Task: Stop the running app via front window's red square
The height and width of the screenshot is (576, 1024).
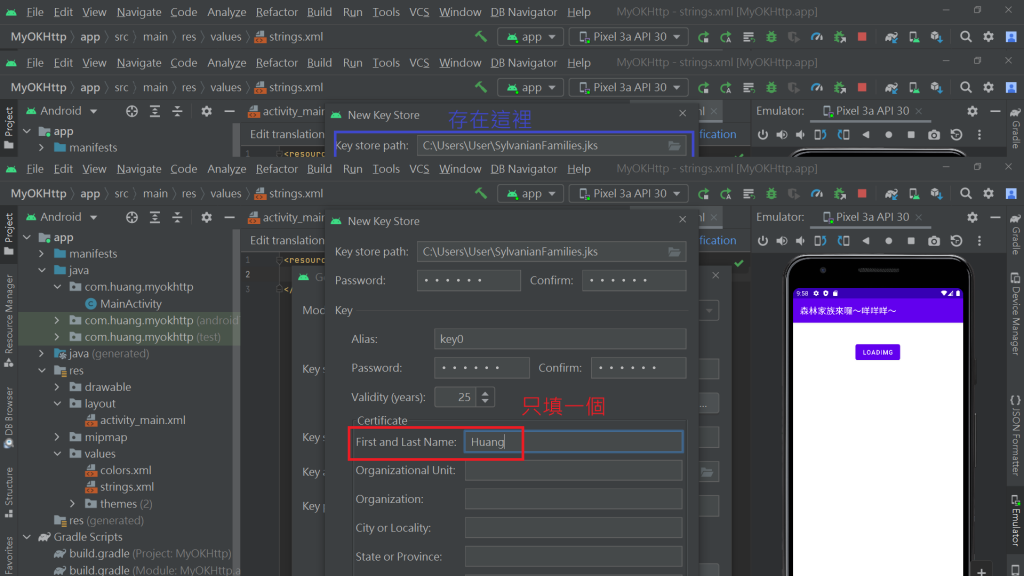Action: [862, 193]
